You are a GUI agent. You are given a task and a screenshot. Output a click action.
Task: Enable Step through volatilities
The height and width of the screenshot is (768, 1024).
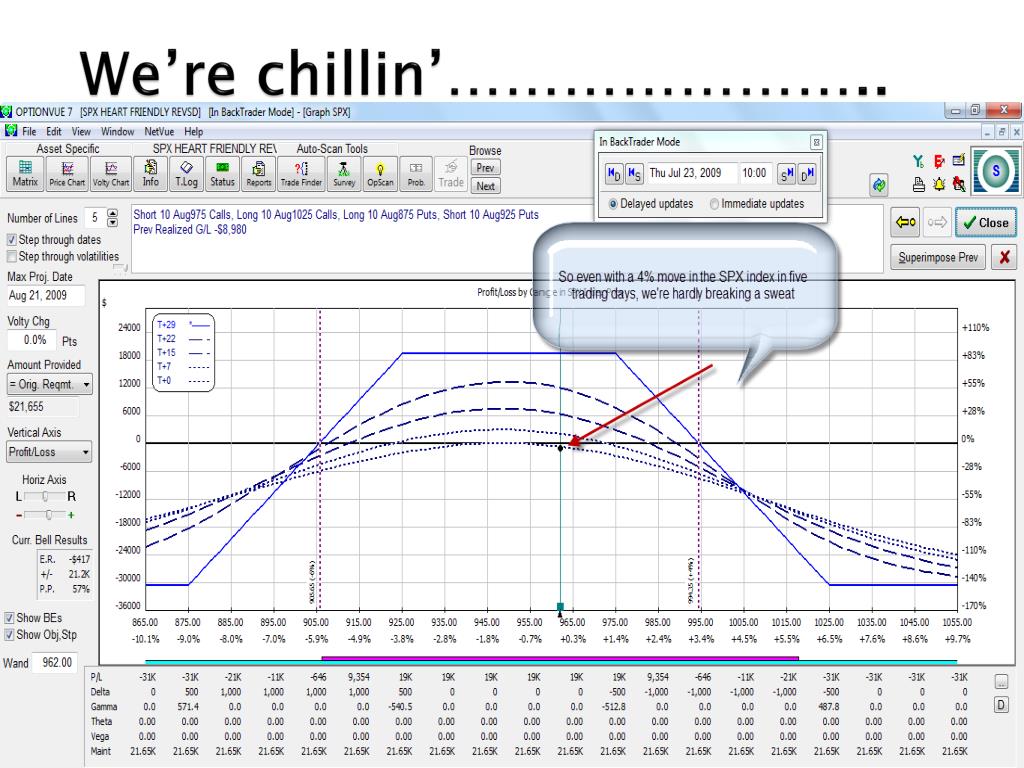tap(11, 257)
